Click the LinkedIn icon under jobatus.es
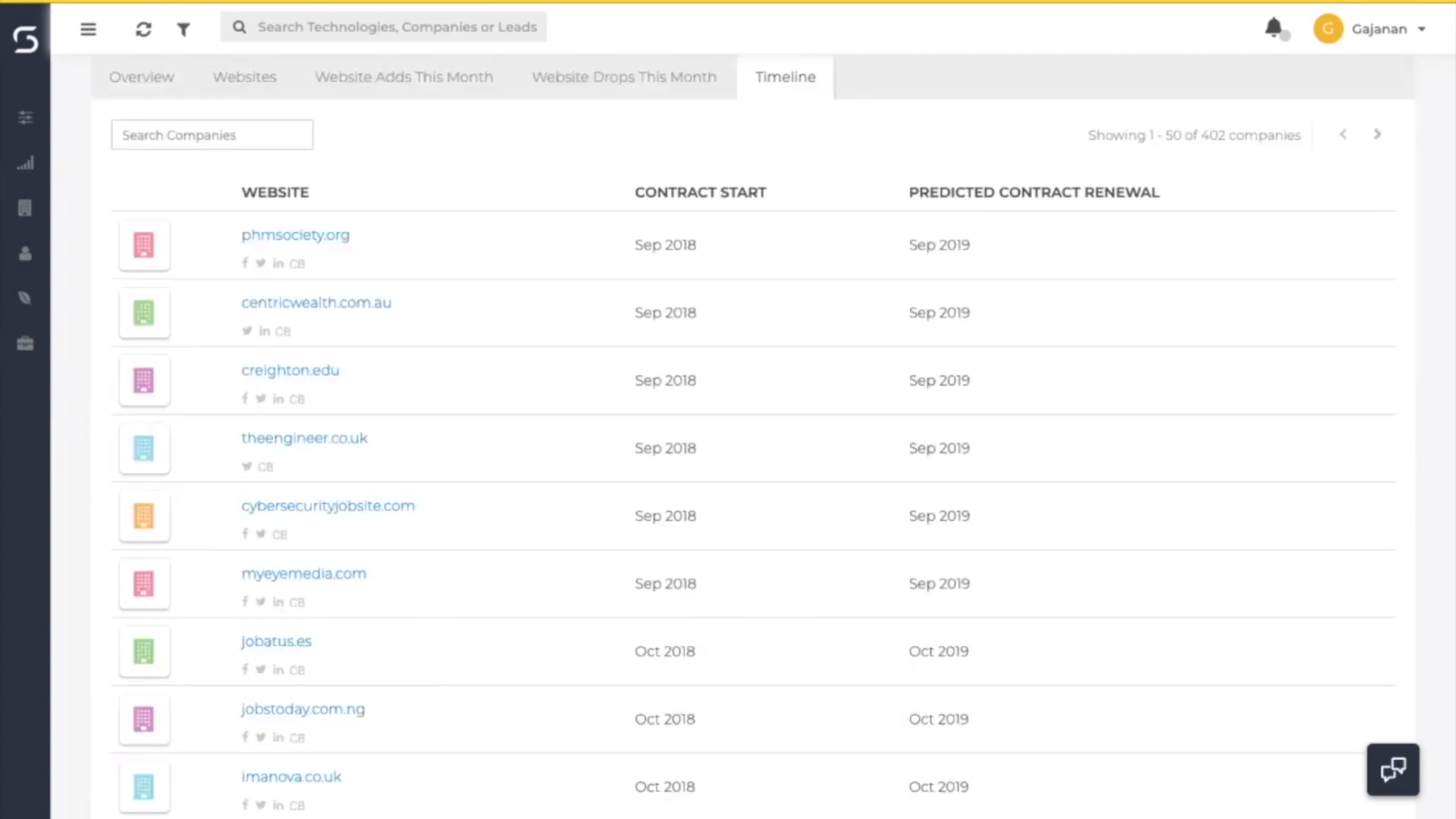Image resolution: width=1456 pixels, height=819 pixels. [x=278, y=670]
